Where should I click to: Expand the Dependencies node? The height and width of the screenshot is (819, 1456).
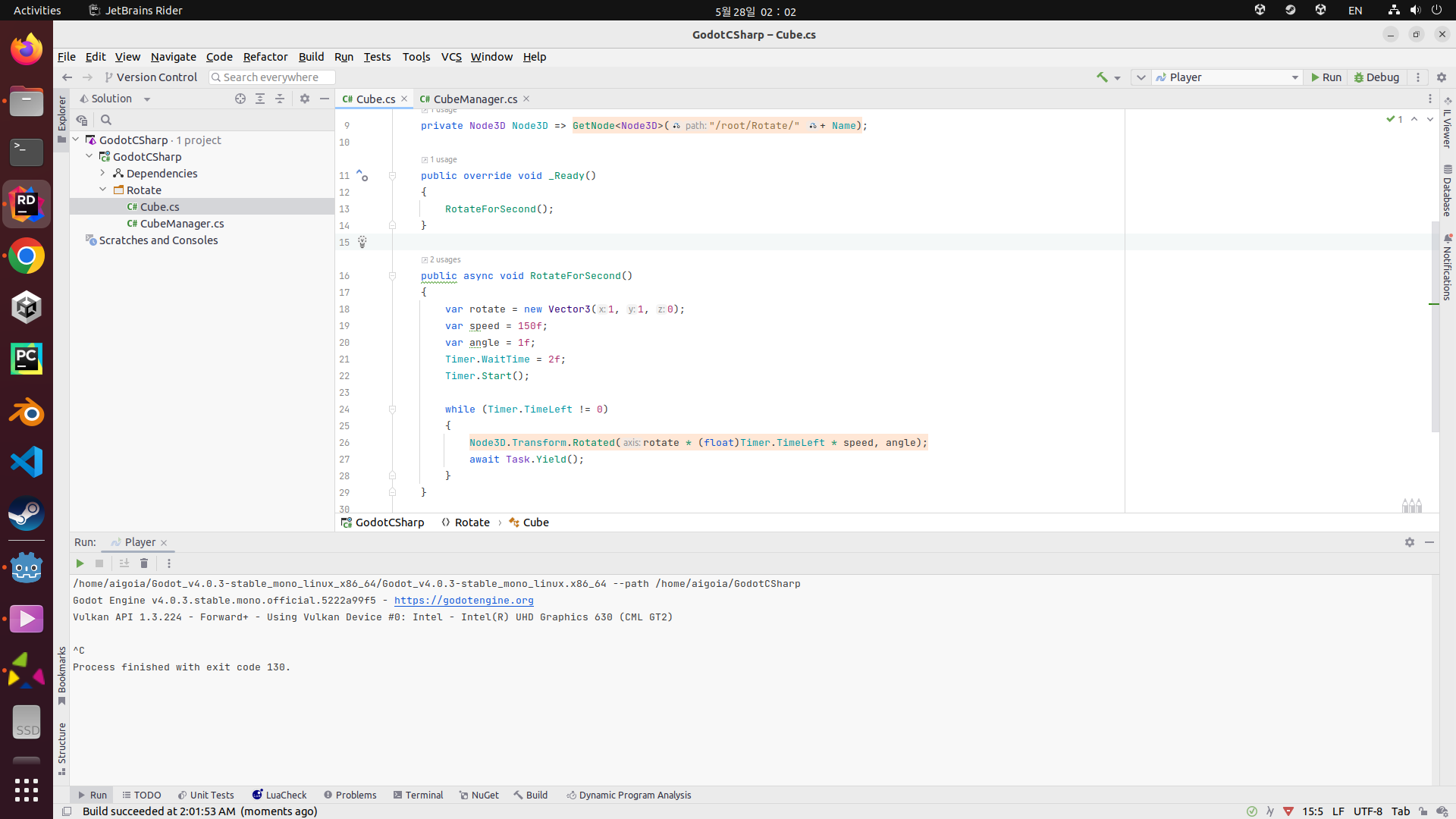click(x=103, y=173)
